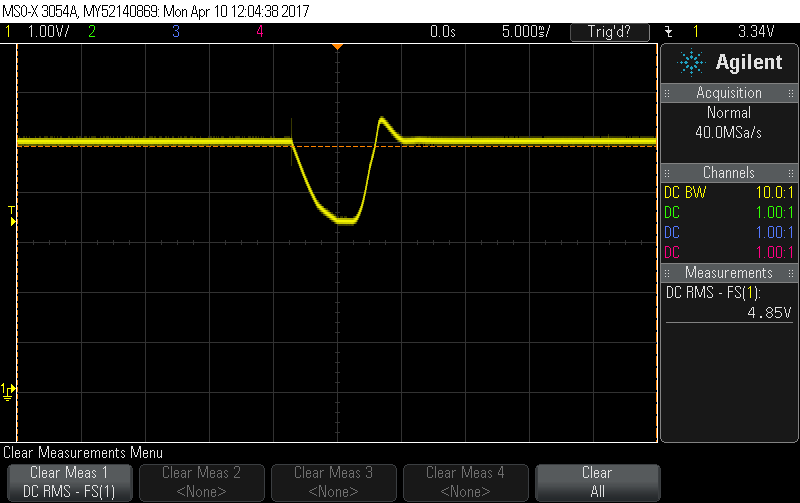The image size is (800, 503).
Task: Click the Clear Meas 3 softkey
Action: (334, 482)
